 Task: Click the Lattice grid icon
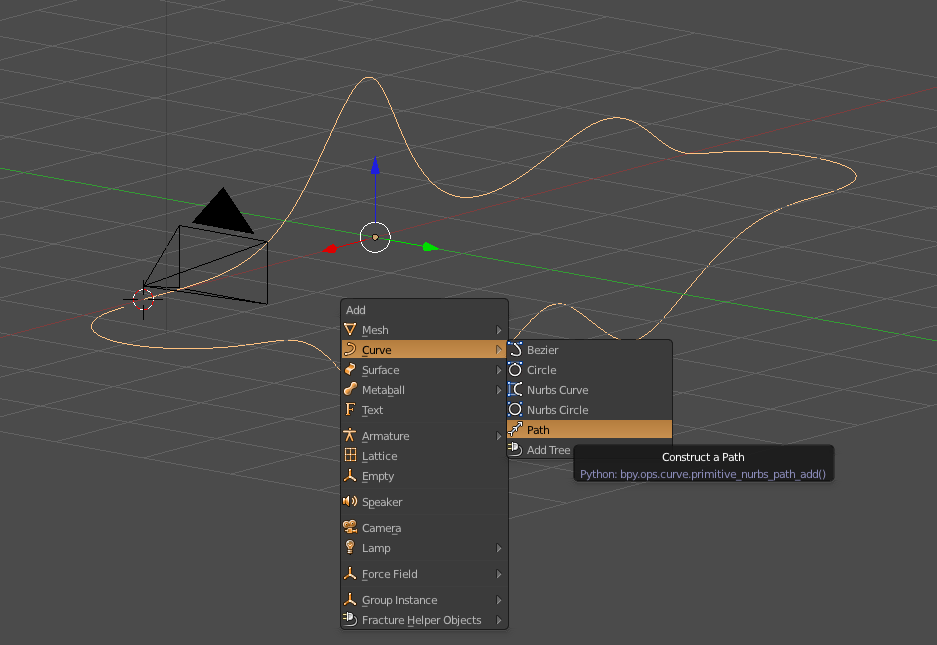[350, 456]
